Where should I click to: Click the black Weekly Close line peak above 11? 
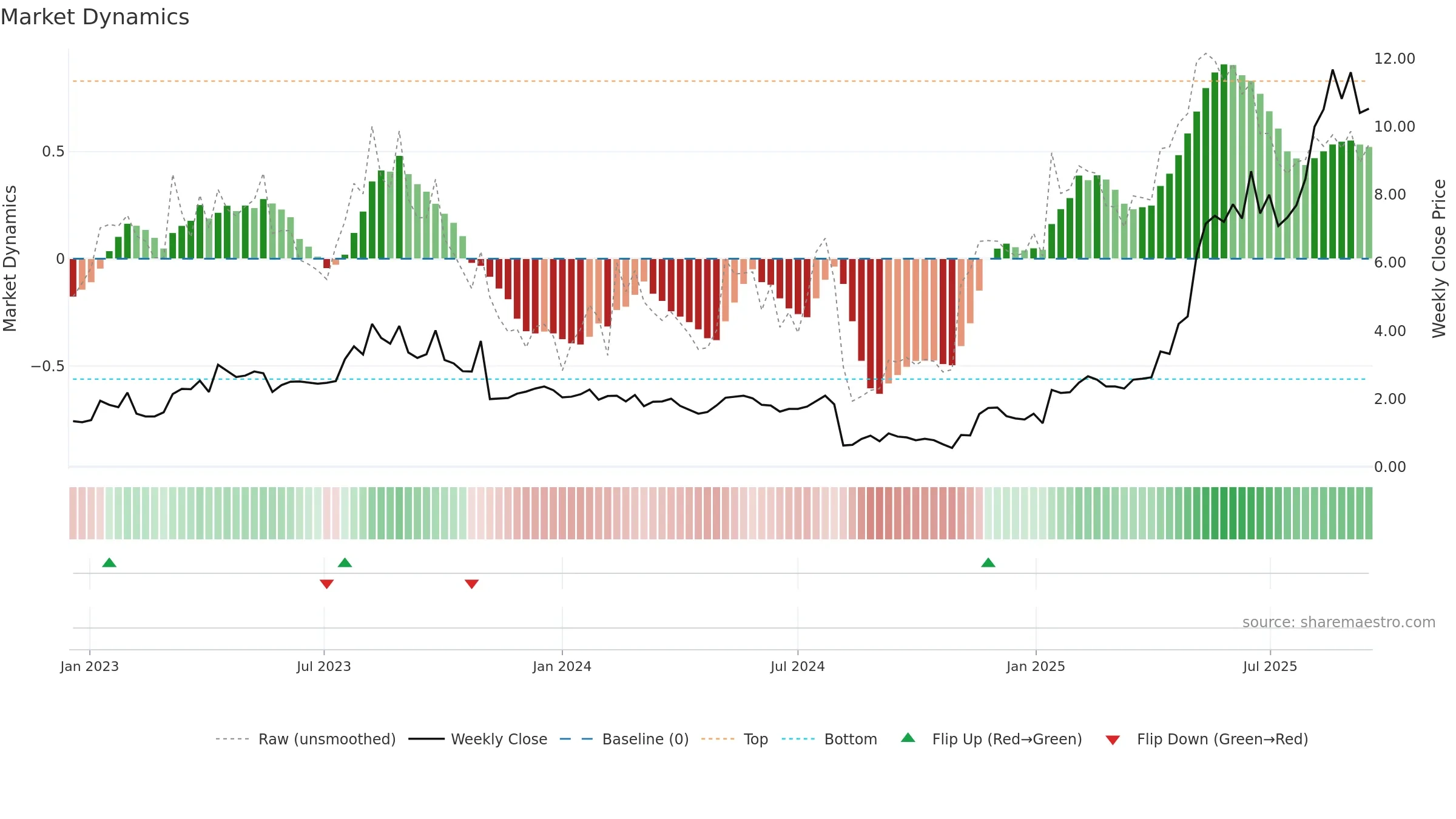[1333, 70]
